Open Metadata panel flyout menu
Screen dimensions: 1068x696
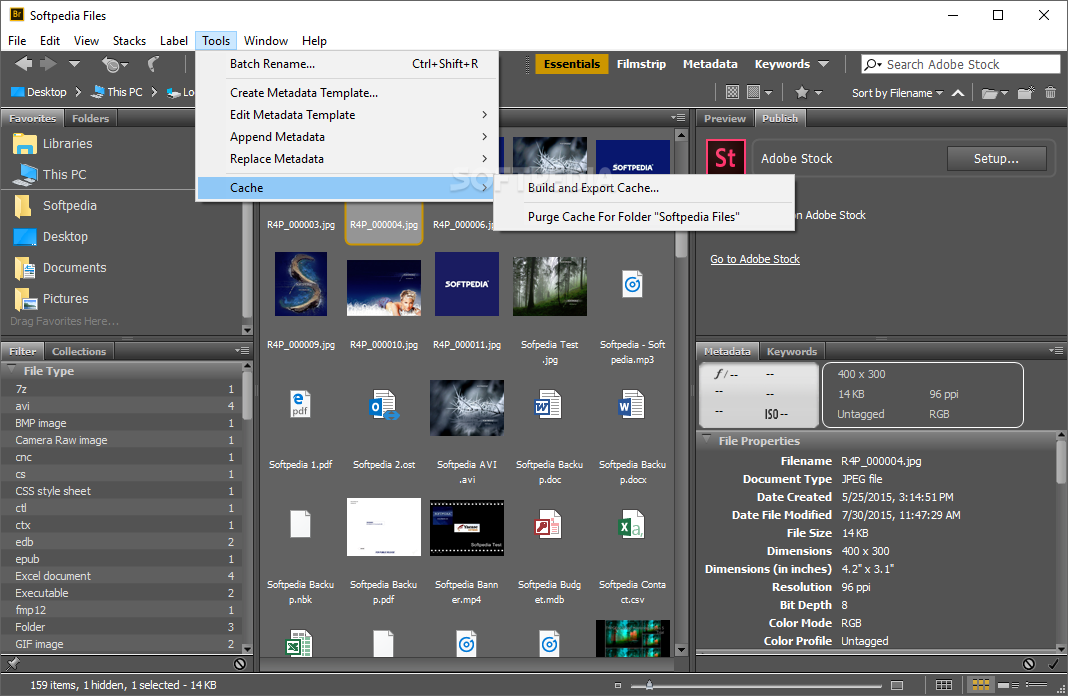(x=1056, y=351)
